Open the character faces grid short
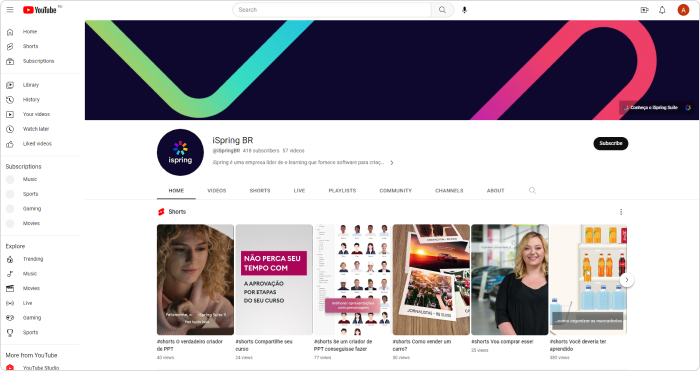Screen dimensions: 700x371 point(352,279)
